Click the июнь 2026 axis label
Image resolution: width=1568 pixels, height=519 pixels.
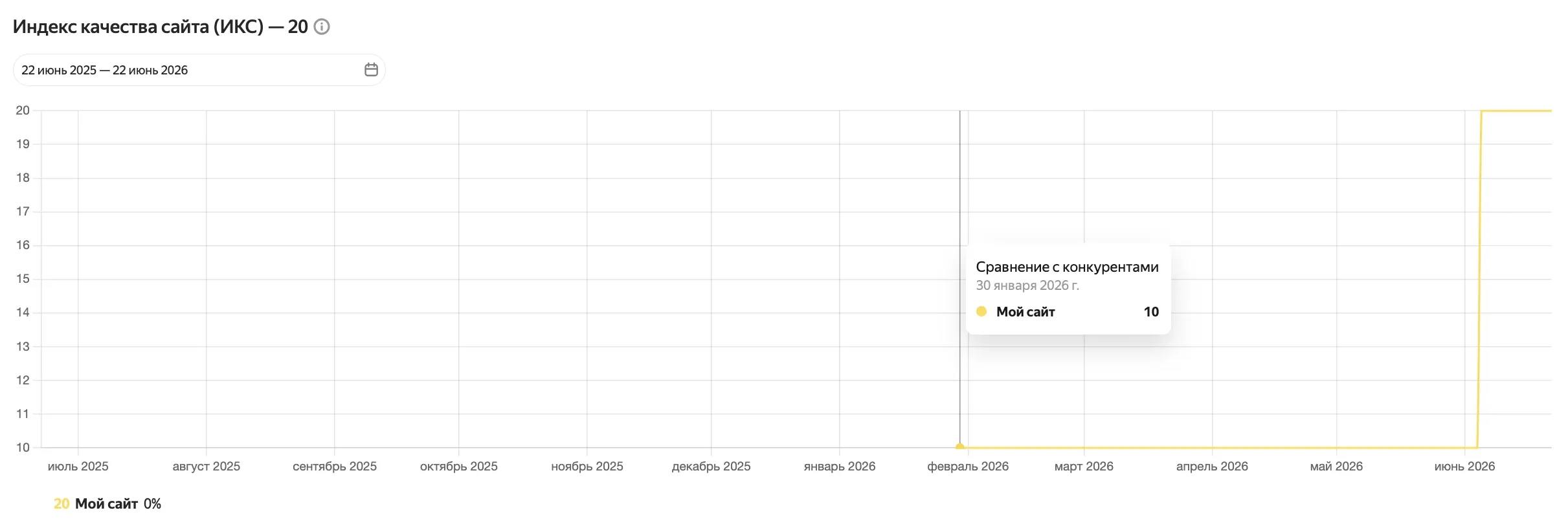pos(1465,467)
